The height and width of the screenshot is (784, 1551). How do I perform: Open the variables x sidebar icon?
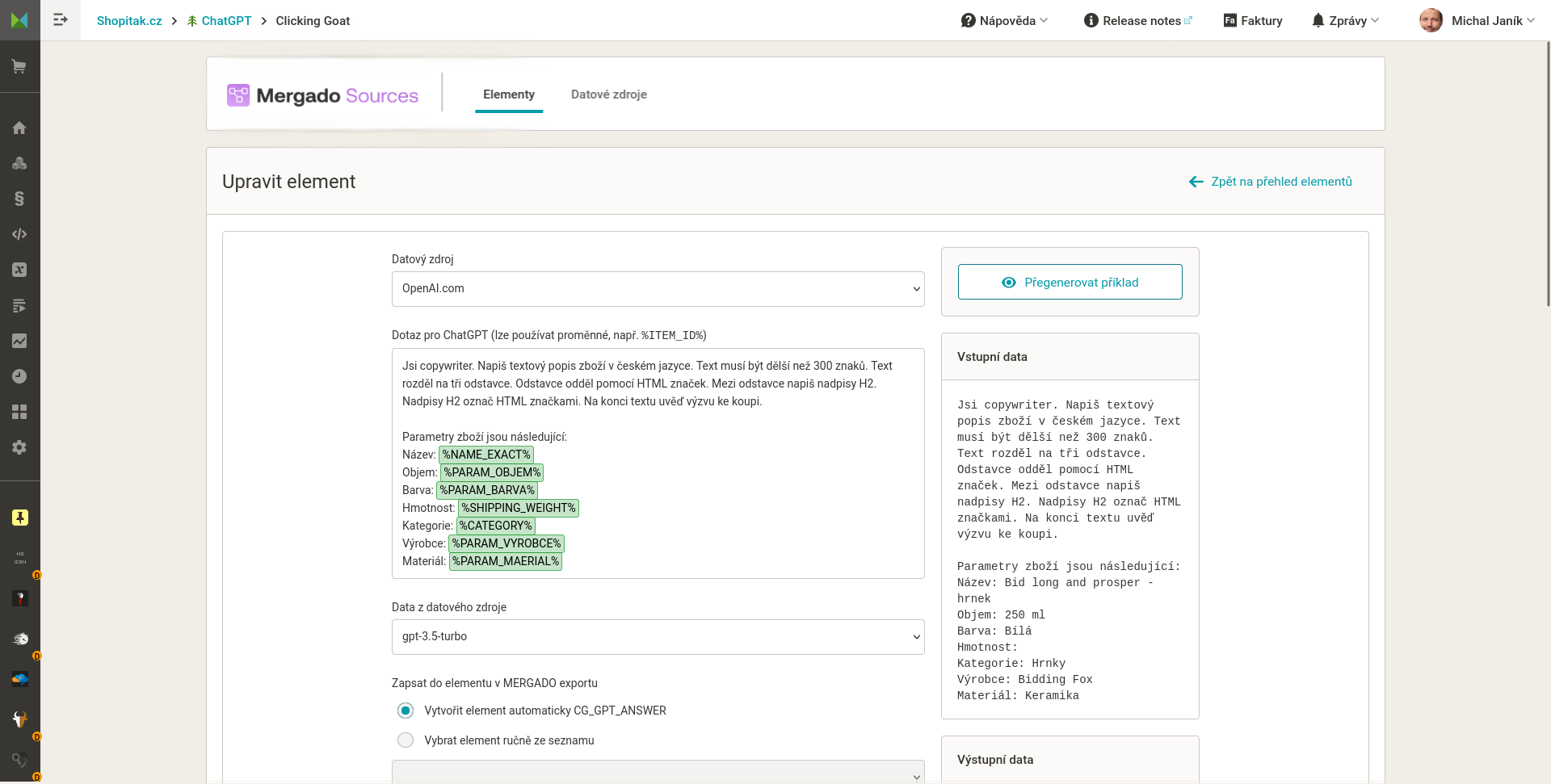(19, 270)
